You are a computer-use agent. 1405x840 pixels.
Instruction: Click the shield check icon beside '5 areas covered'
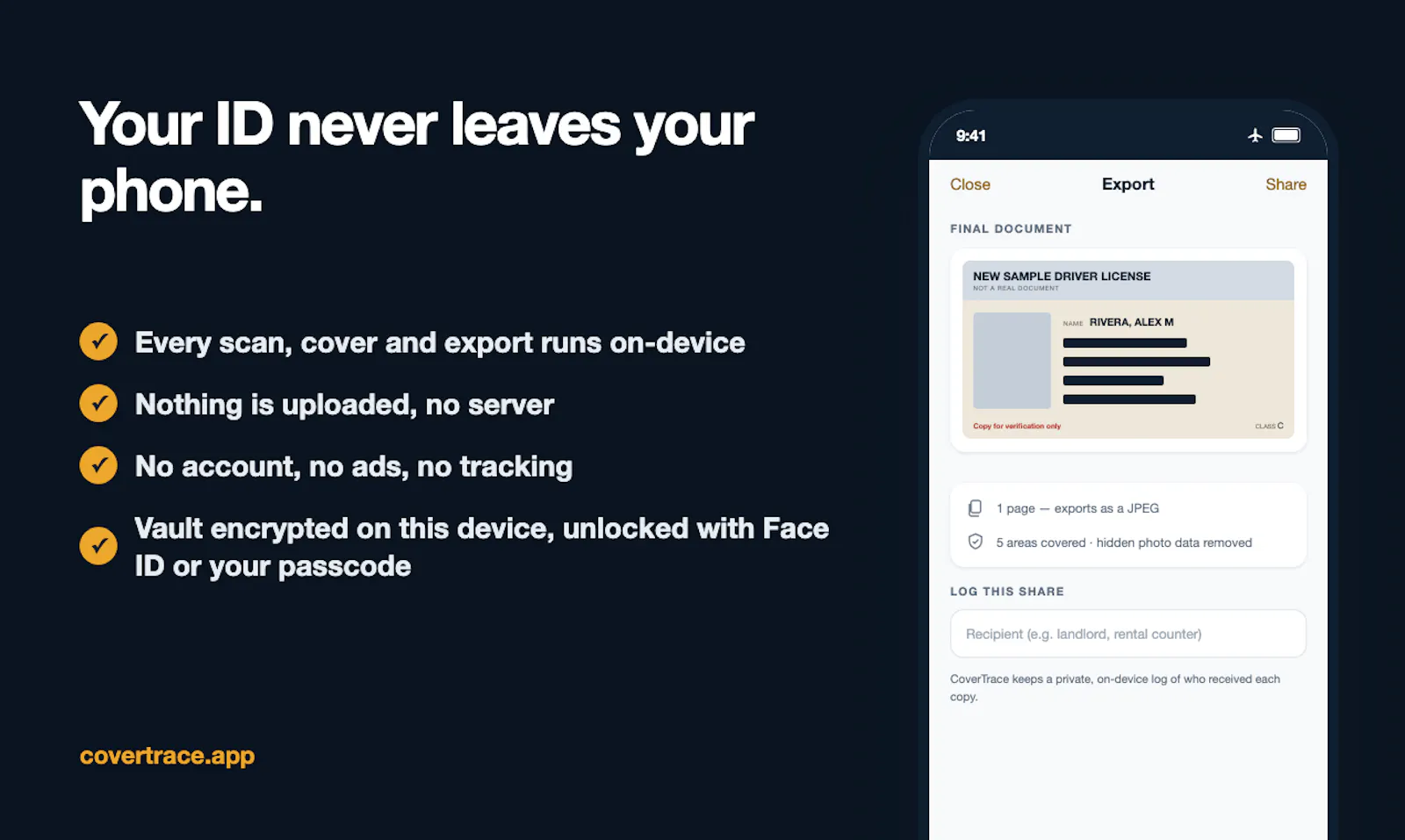point(975,542)
